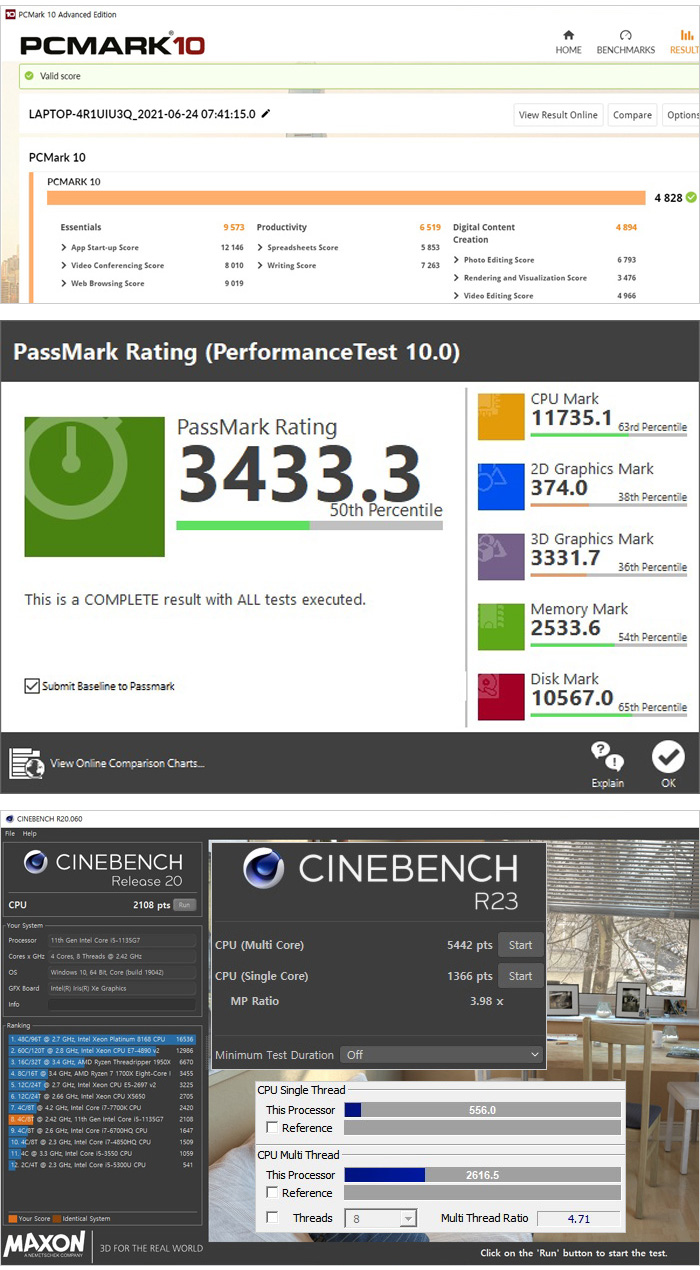This screenshot has height=1270, width=700.
Task: Select ranking row Intel Core i7-7700K CPU
Action: point(102,1108)
